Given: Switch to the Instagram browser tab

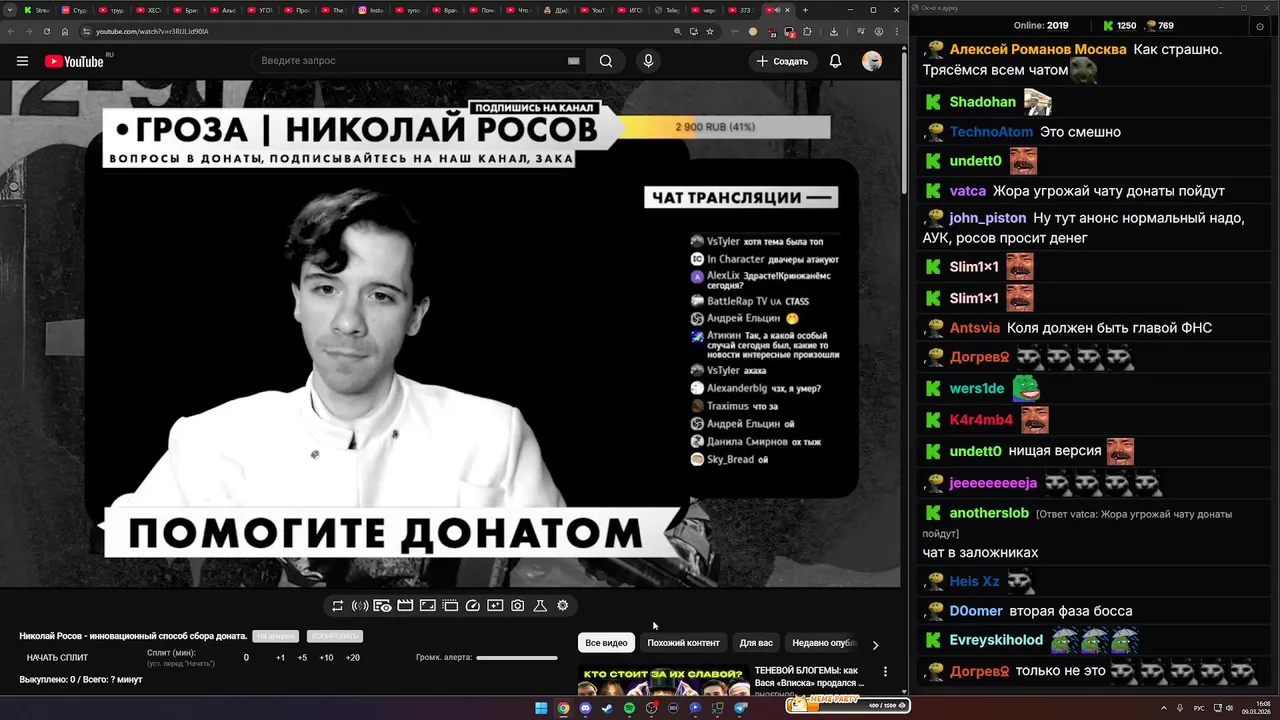Looking at the screenshot, I should pyautogui.click(x=373, y=10).
